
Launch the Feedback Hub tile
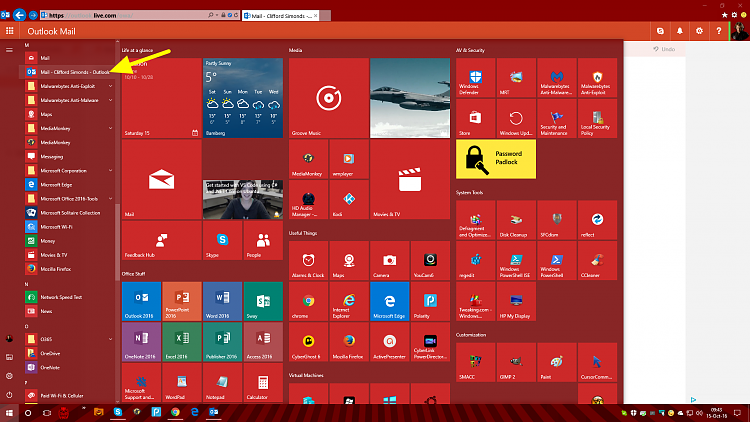162,240
